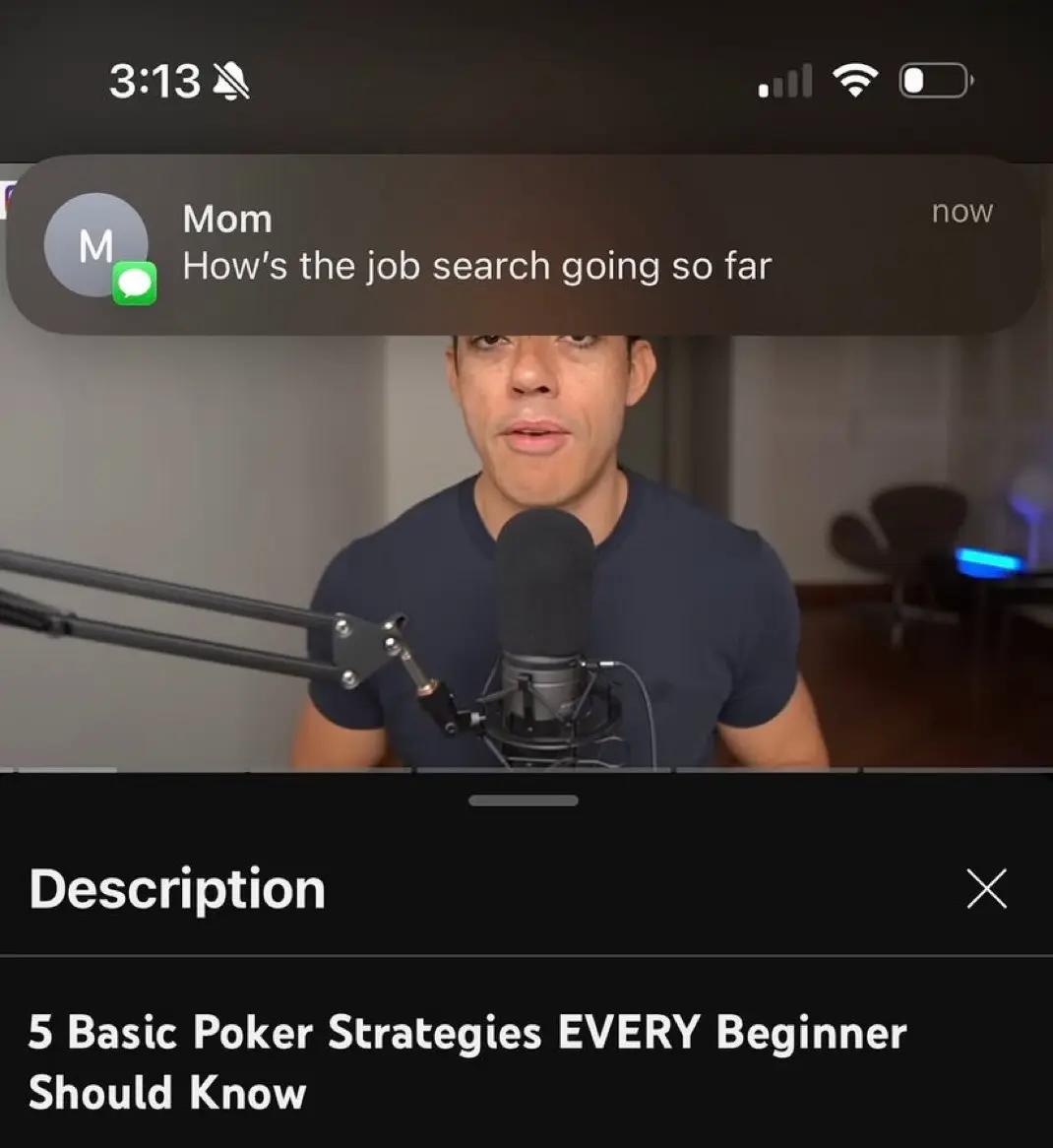1053x1148 pixels.
Task: Tap the empty area of the notification banner
Action: (878, 286)
